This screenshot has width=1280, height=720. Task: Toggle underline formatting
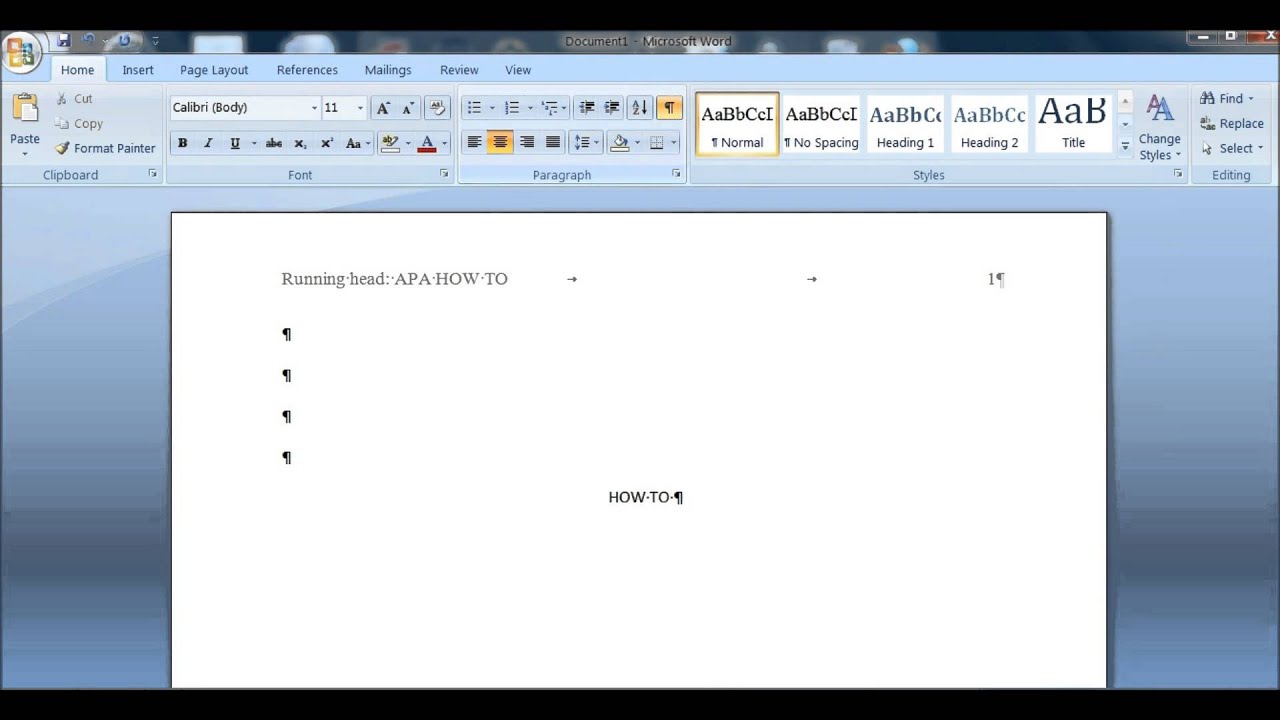[x=235, y=143]
